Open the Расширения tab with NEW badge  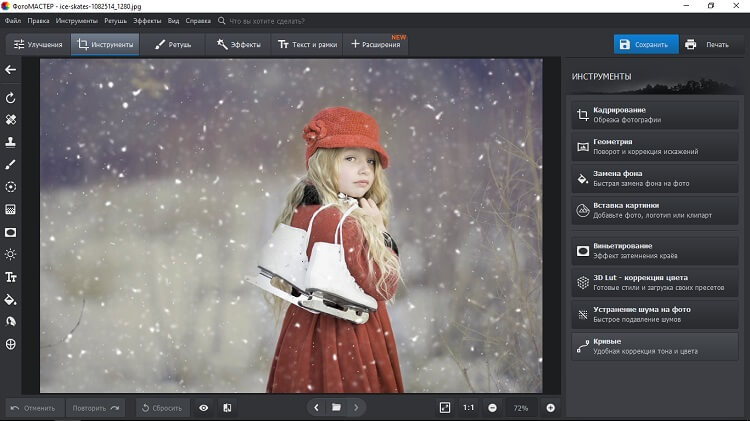(375, 44)
